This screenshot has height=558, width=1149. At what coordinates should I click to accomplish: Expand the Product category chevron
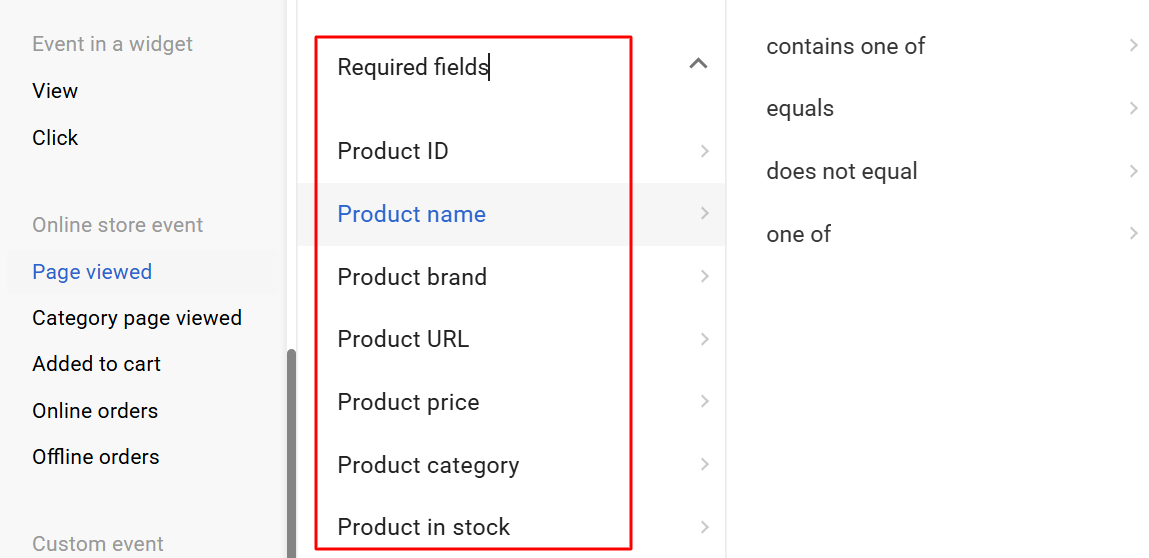[705, 465]
